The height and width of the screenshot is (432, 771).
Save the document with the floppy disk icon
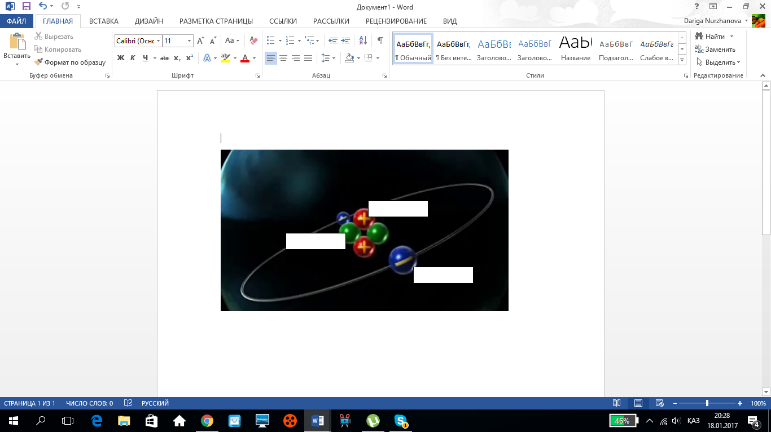tap(26, 6)
